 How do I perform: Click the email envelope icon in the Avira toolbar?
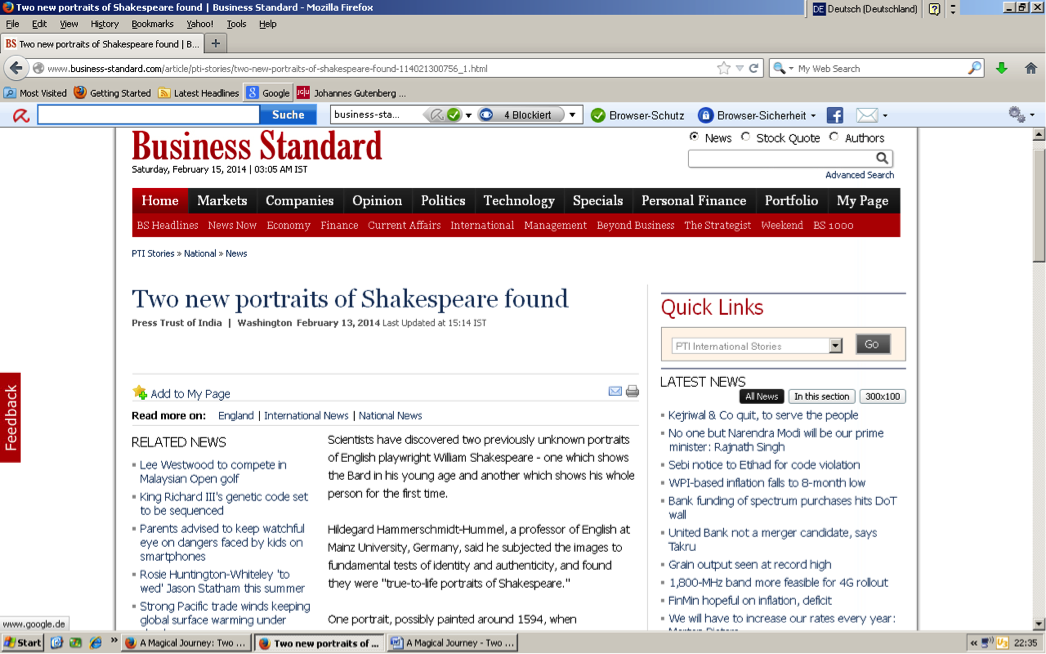point(867,115)
